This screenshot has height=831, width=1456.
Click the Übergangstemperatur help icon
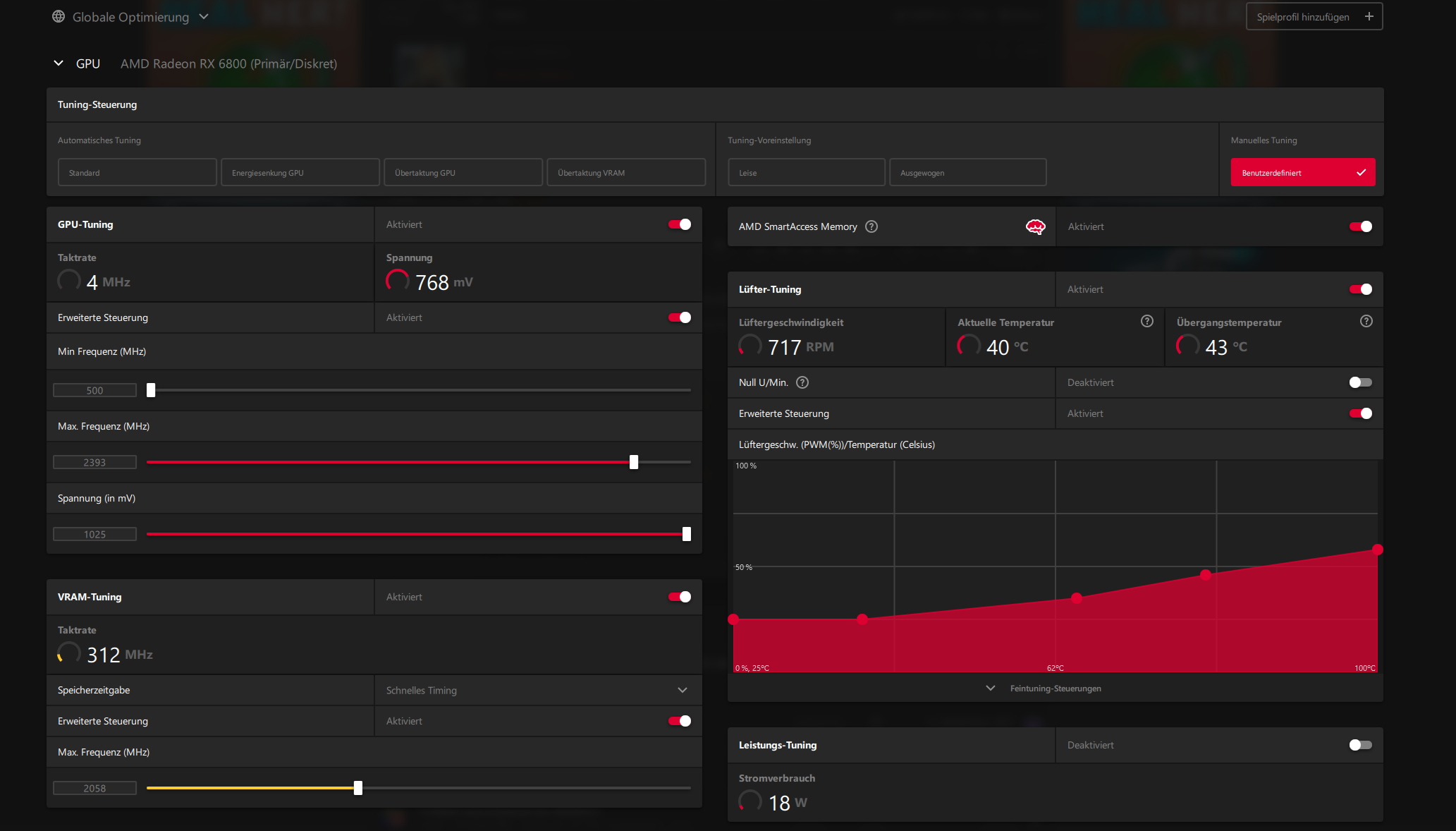tap(1366, 321)
